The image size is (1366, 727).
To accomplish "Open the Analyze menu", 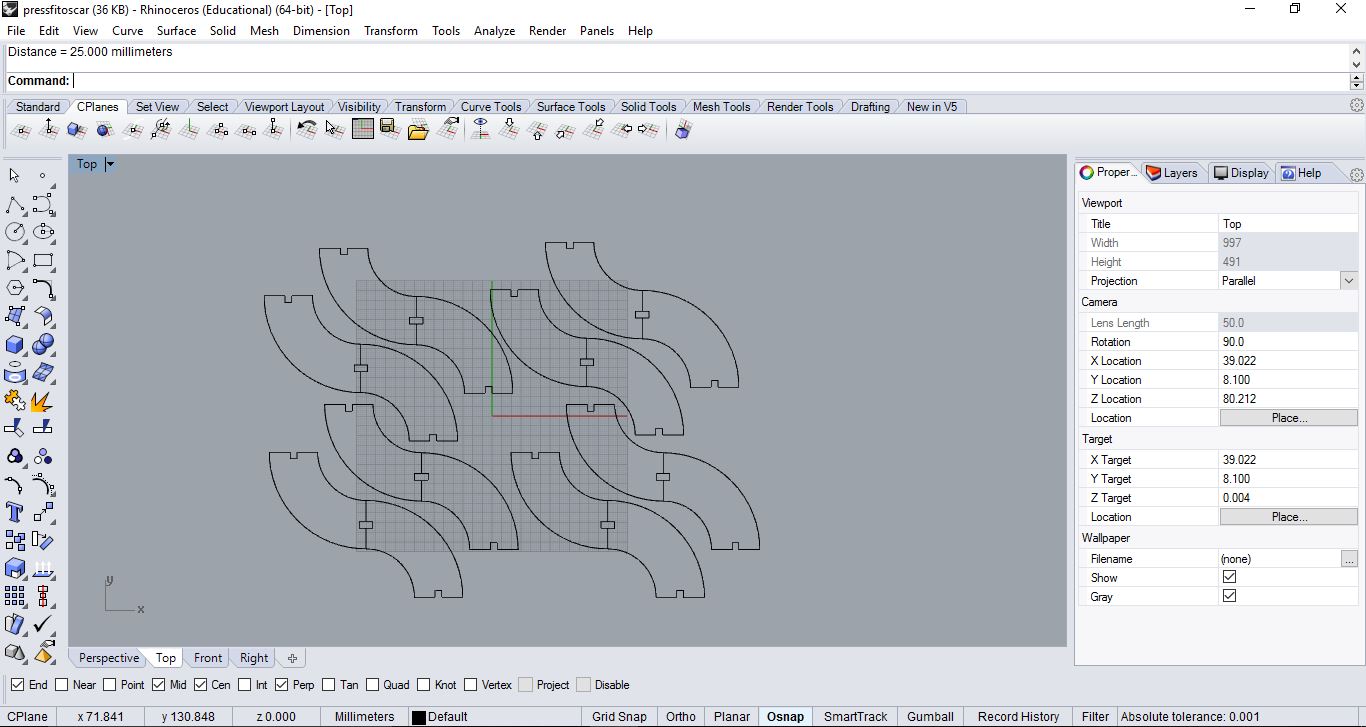I will tap(494, 31).
